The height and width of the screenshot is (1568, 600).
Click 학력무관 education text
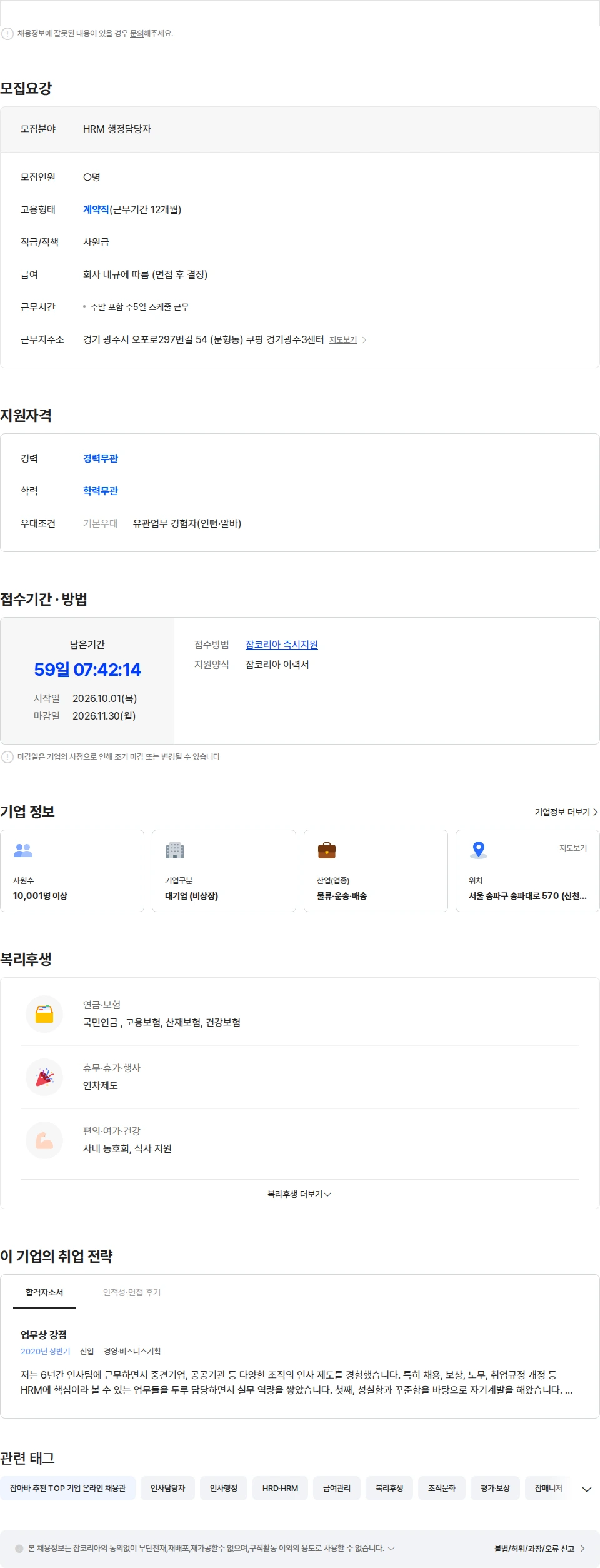click(x=101, y=491)
